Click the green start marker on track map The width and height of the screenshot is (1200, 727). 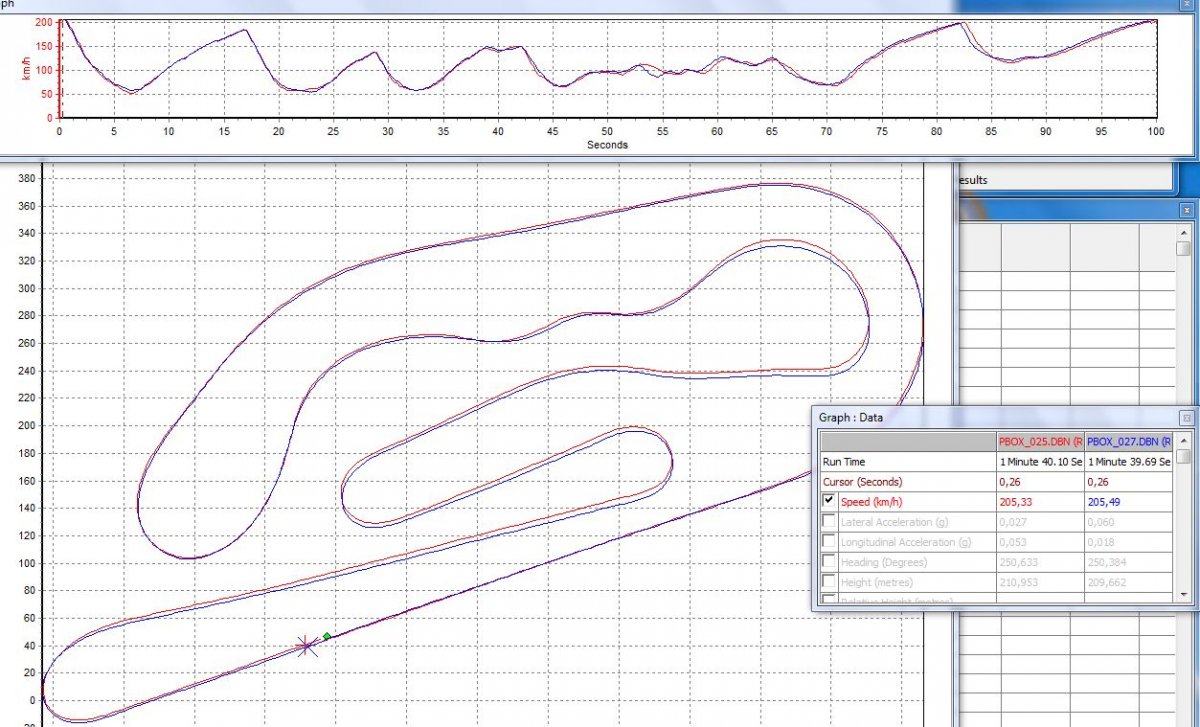click(x=327, y=636)
